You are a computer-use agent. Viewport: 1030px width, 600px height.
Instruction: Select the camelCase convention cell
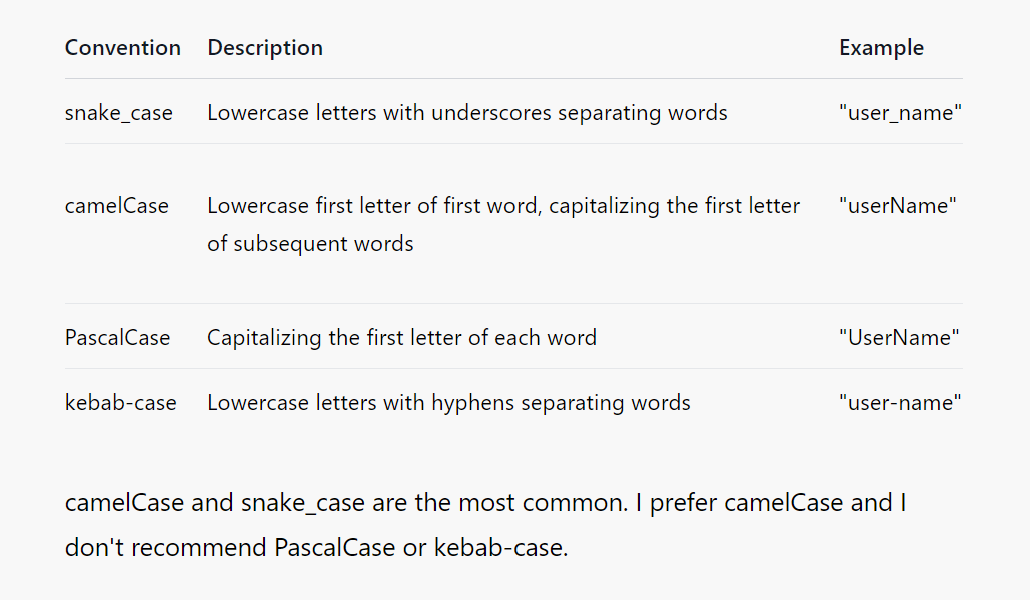pos(116,206)
